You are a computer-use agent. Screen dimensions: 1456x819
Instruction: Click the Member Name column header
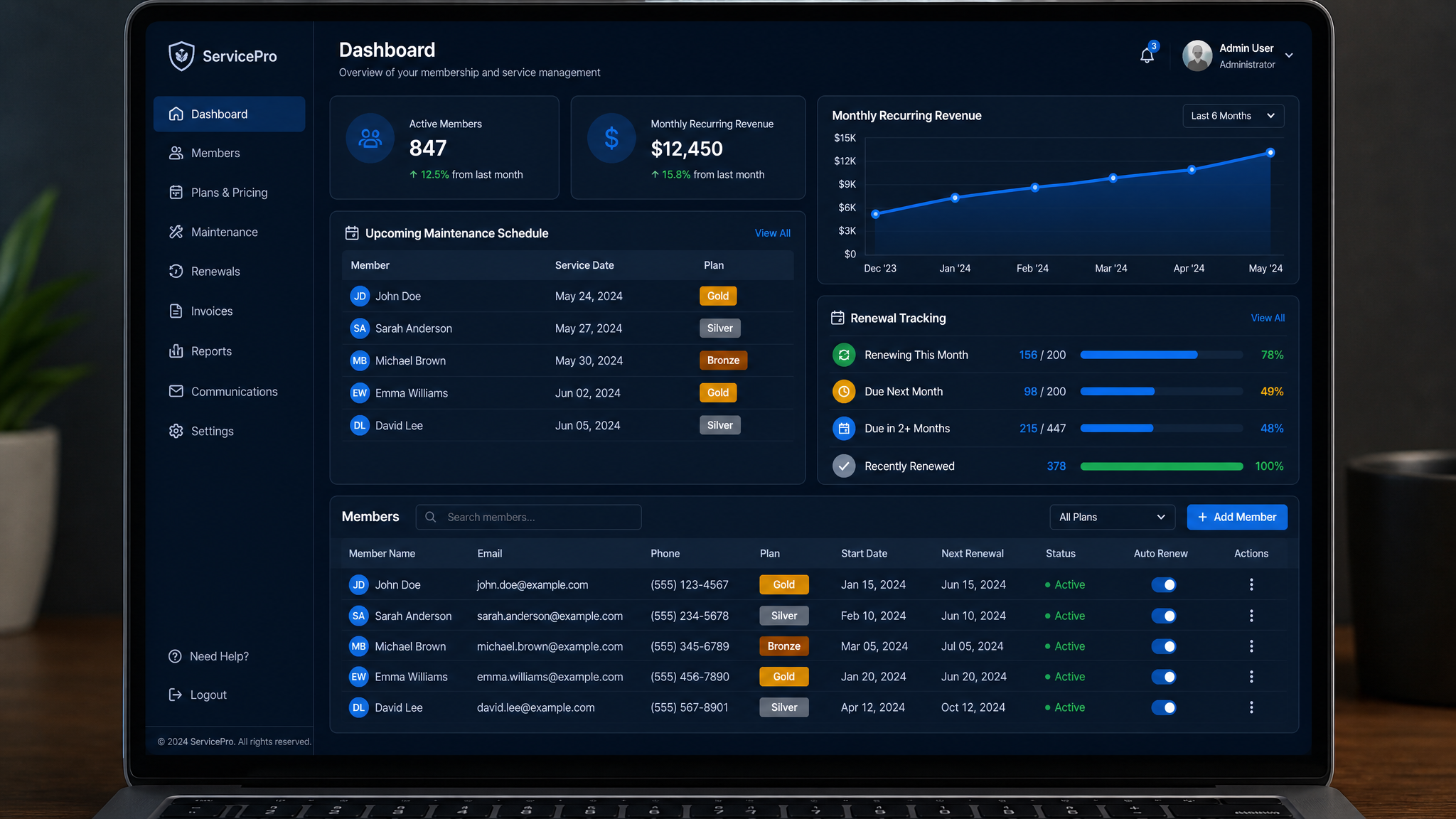[382, 553]
